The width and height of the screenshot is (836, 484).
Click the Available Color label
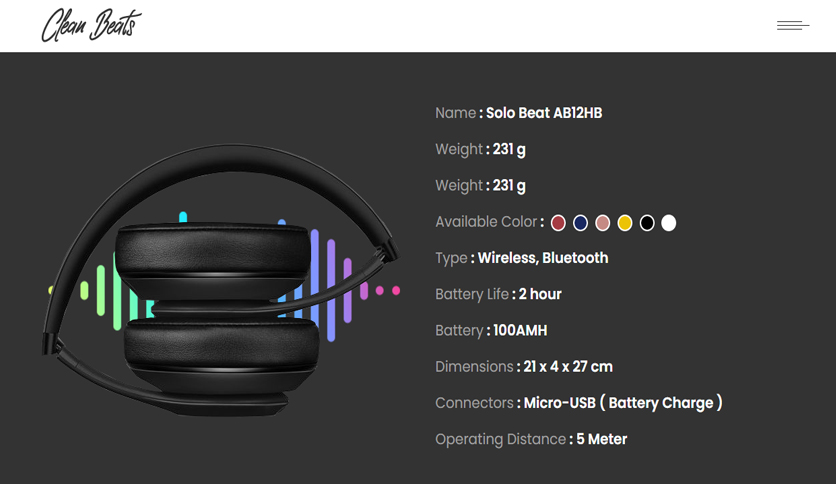pyautogui.click(x=486, y=222)
